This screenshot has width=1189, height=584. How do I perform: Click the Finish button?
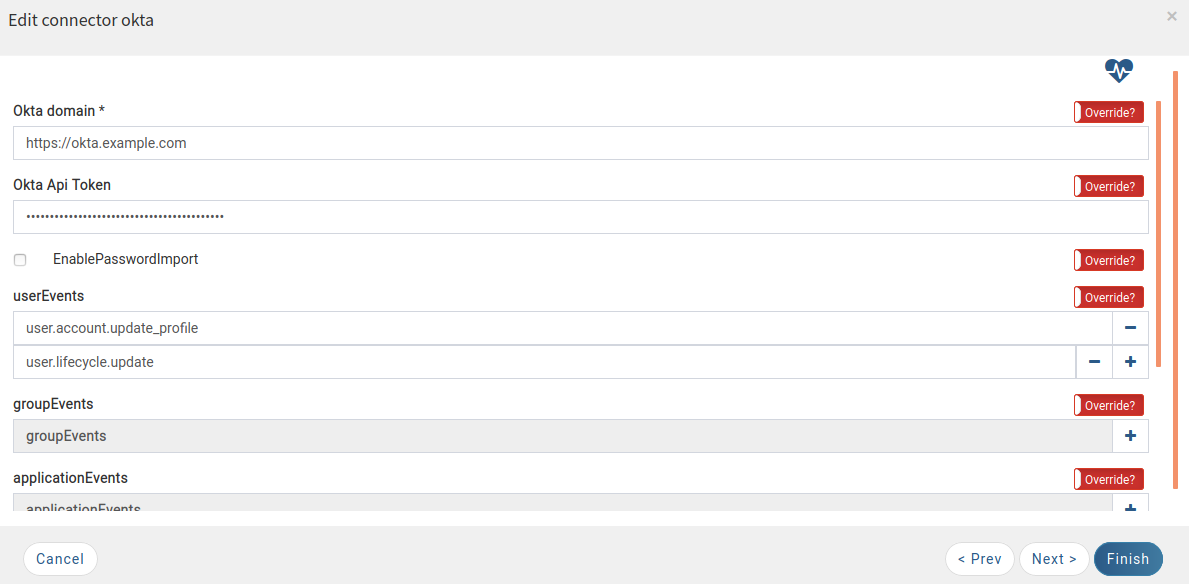pyautogui.click(x=1128, y=559)
